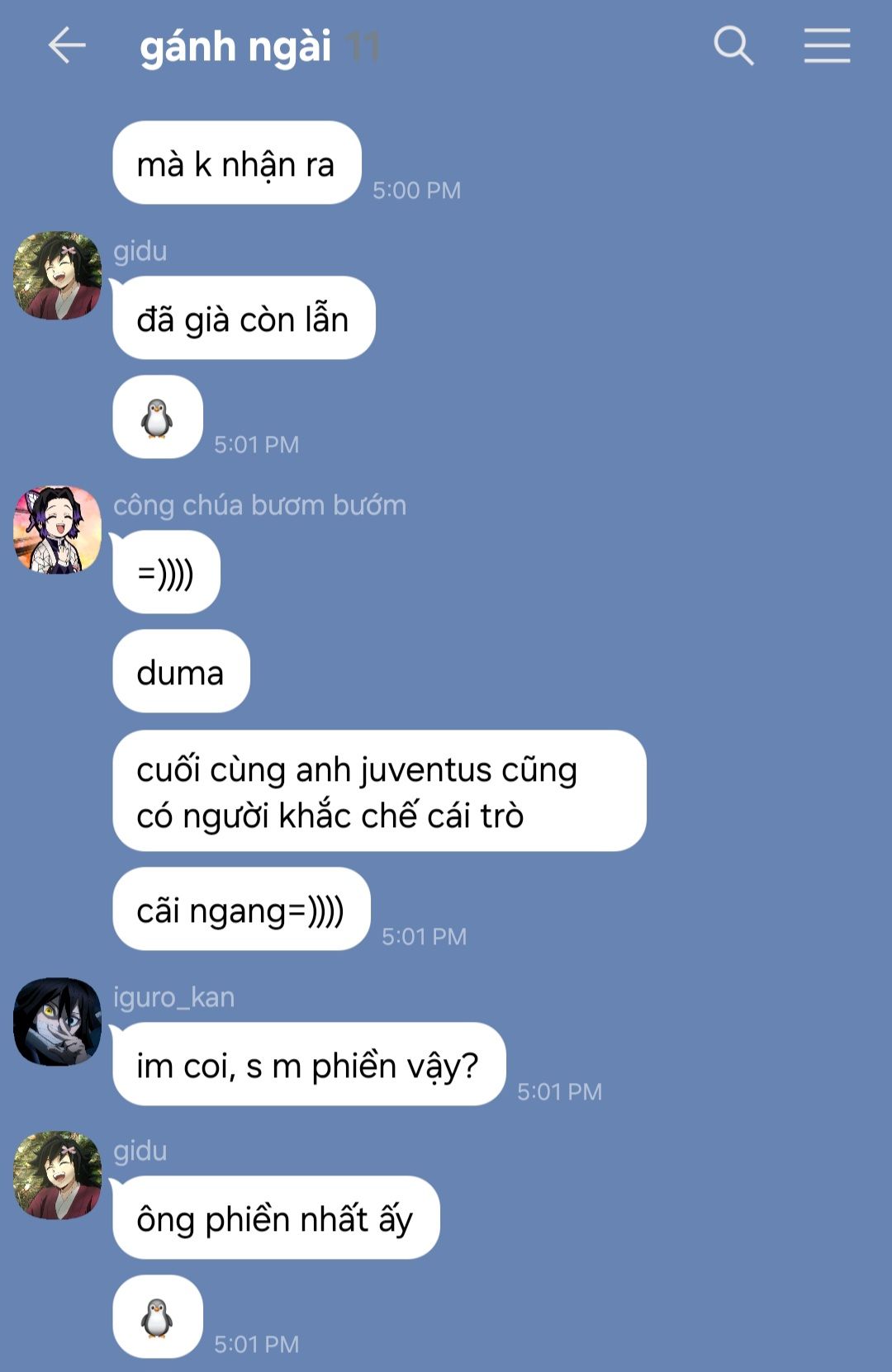Open the first gidu avatar near 'đã già còn lẫn'

(57, 276)
